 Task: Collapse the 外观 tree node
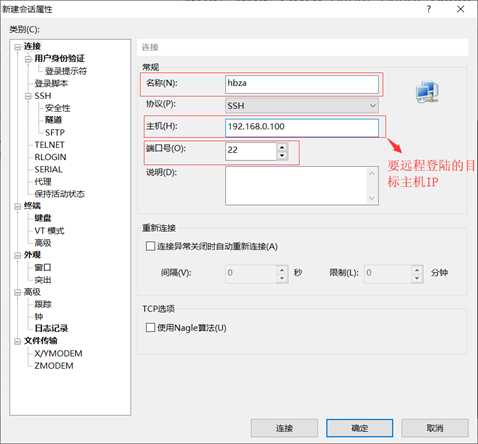pos(18,255)
